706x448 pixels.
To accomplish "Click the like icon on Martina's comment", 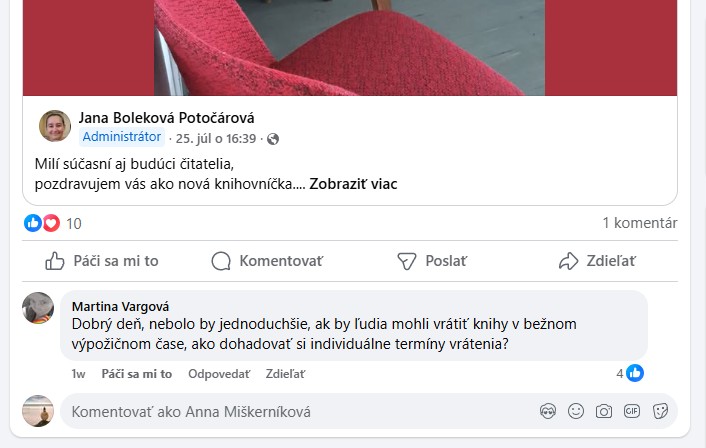I will coord(635,373).
